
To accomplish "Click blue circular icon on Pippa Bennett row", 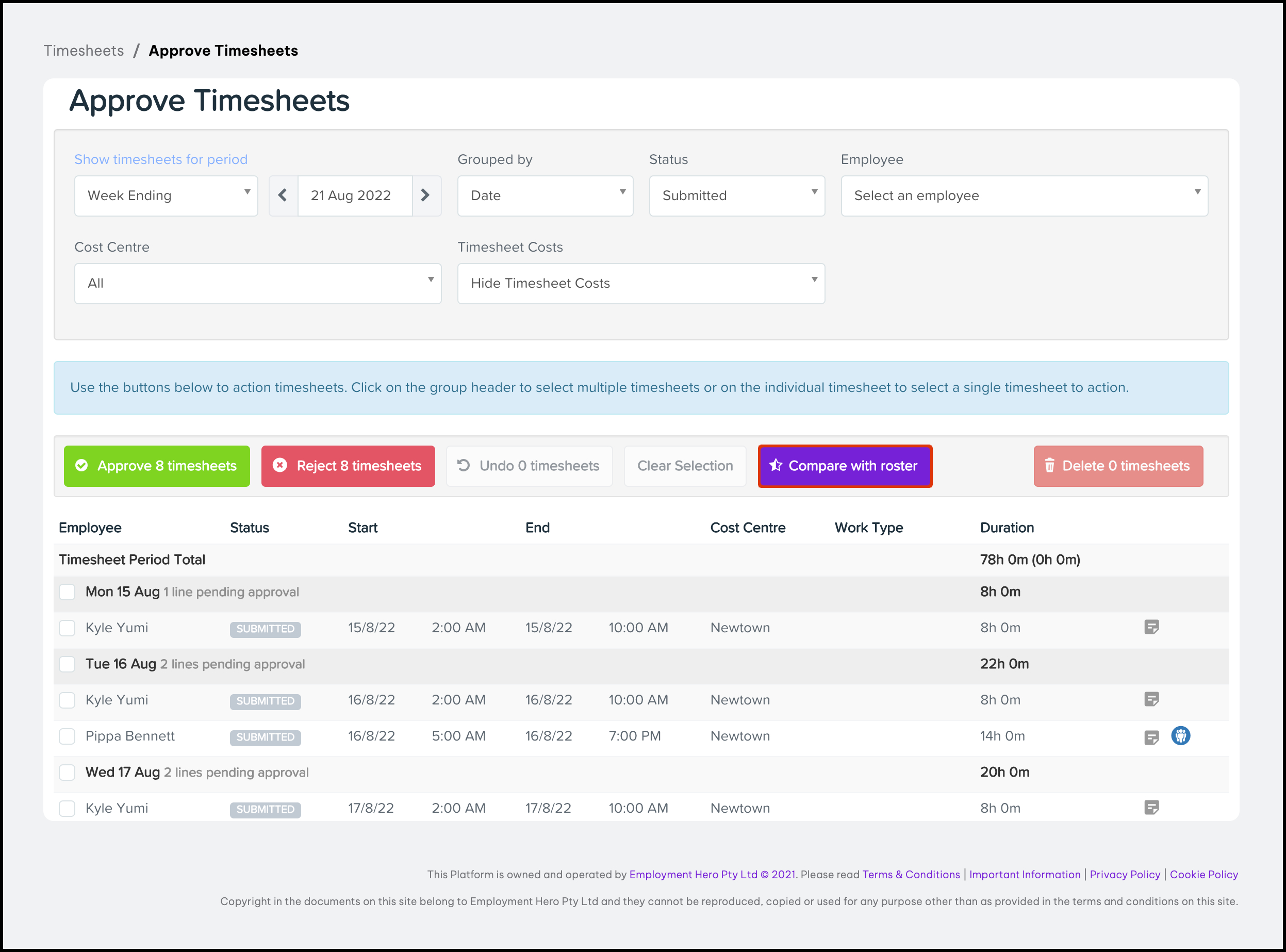I will tap(1180, 736).
